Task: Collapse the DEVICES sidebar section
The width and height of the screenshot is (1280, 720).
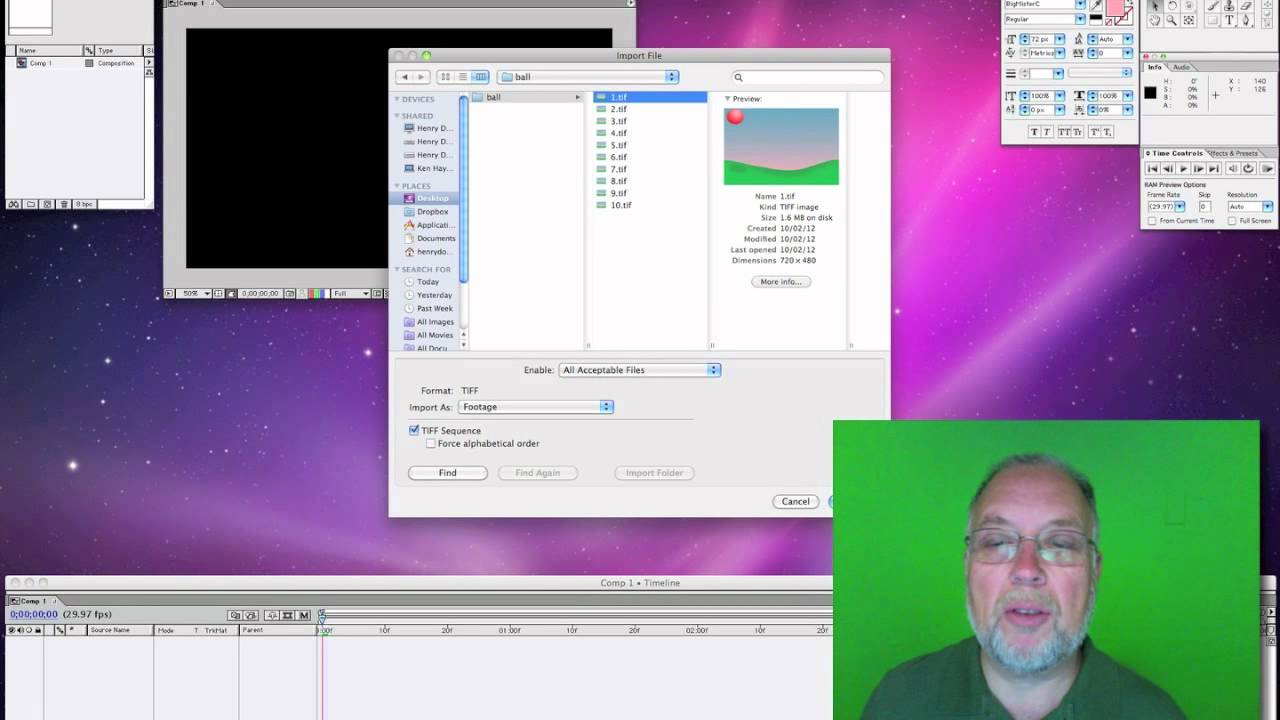Action: 397,99
